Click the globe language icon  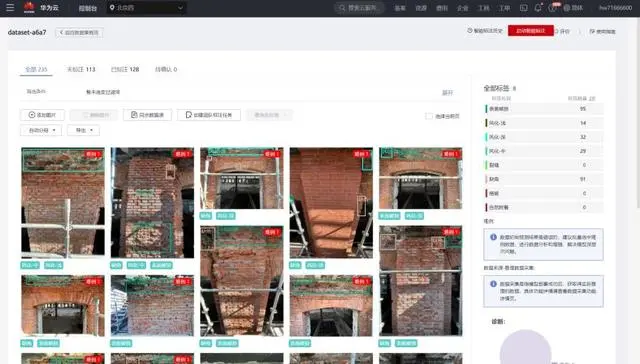(567, 8)
